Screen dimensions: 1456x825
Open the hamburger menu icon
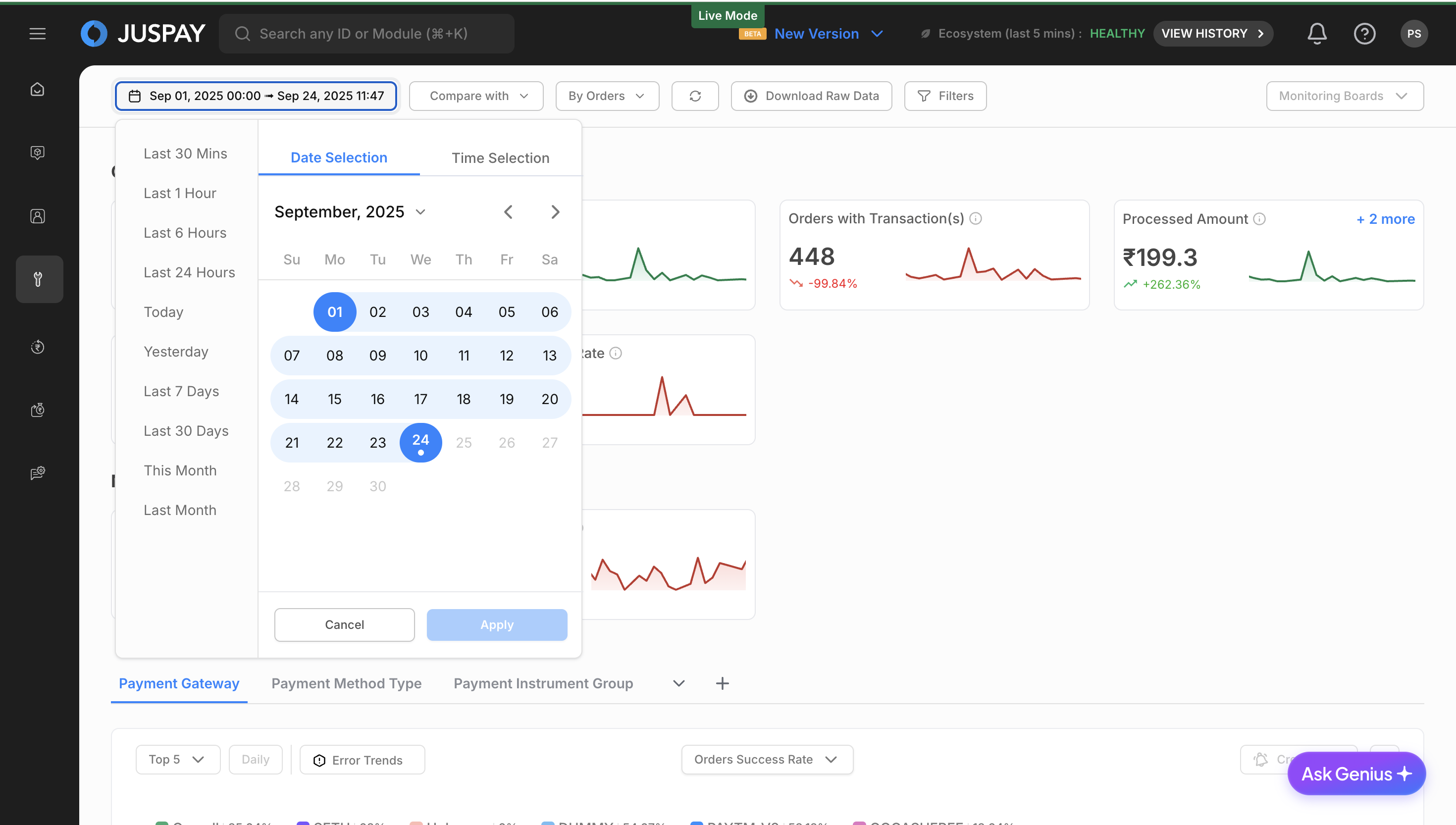tap(38, 34)
